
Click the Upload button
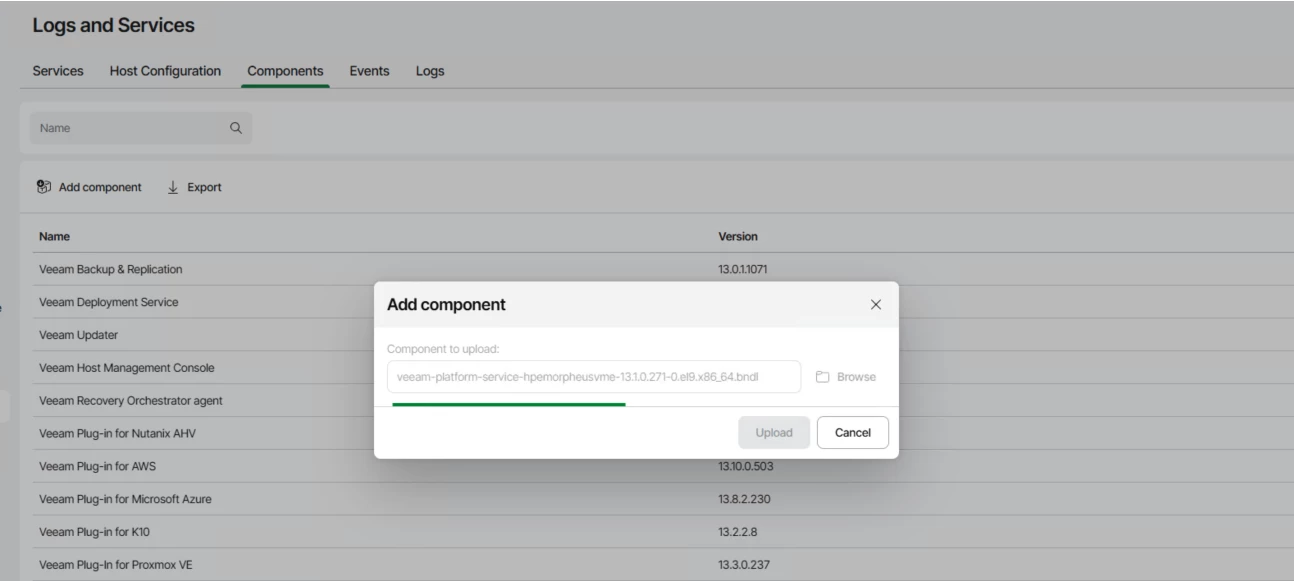(775, 432)
